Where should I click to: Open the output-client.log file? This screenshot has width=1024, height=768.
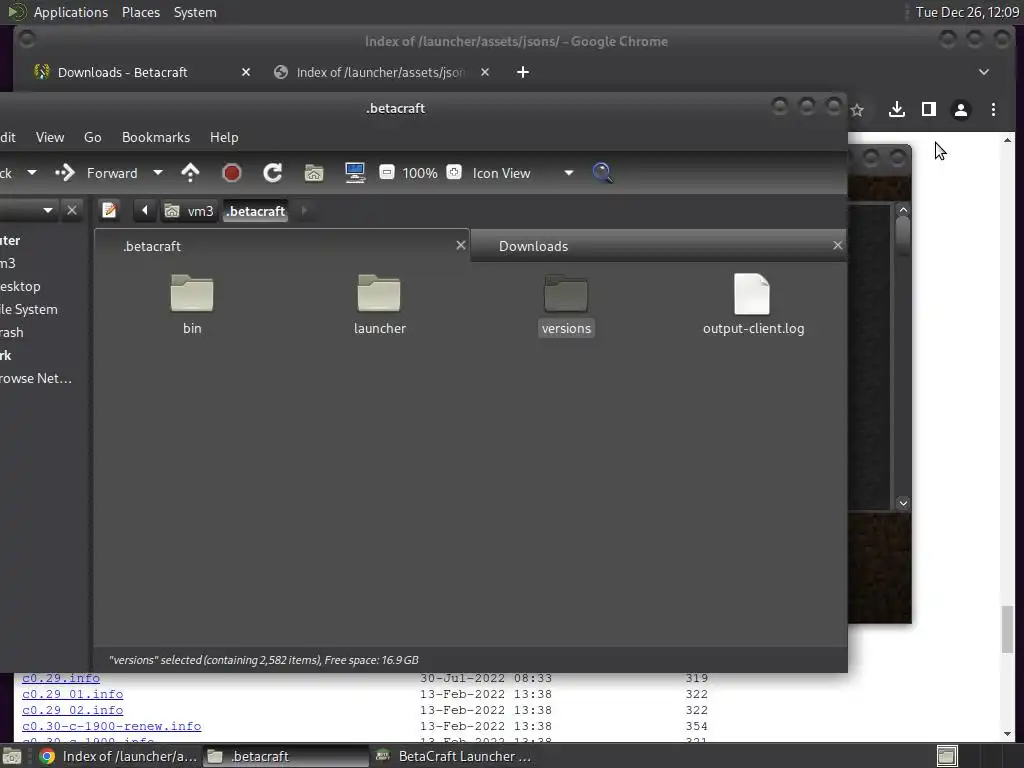click(753, 304)
